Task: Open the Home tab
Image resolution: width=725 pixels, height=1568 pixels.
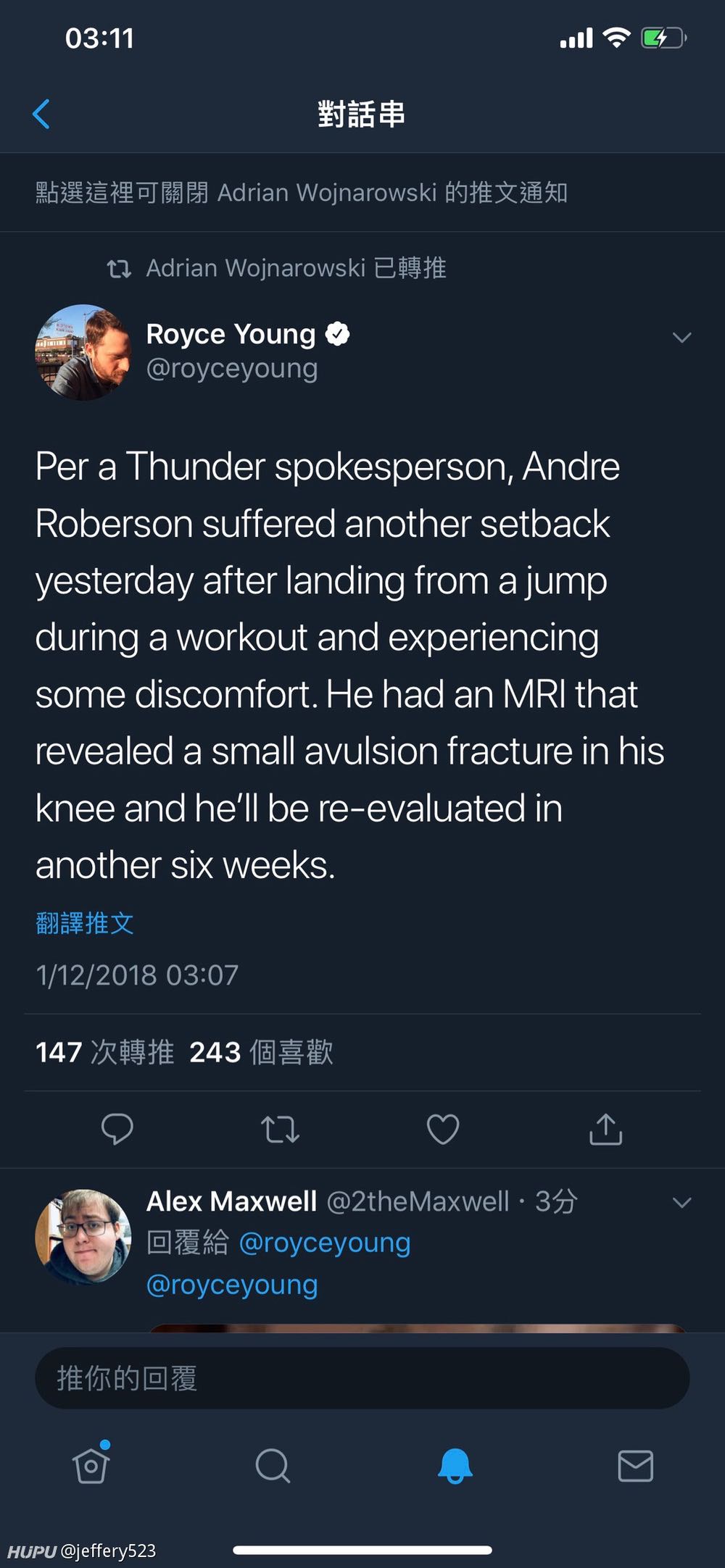Action: [91, 1465]
